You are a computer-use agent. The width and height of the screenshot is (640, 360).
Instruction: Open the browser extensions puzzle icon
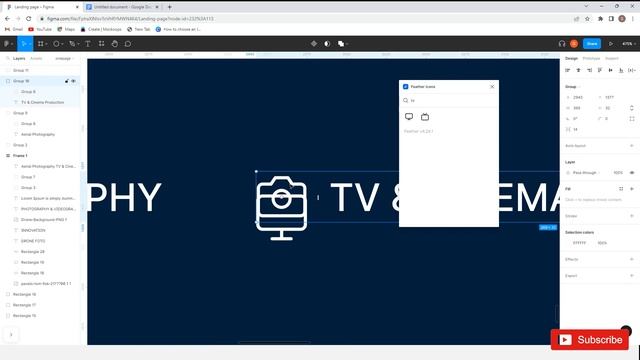pos(600,18)
